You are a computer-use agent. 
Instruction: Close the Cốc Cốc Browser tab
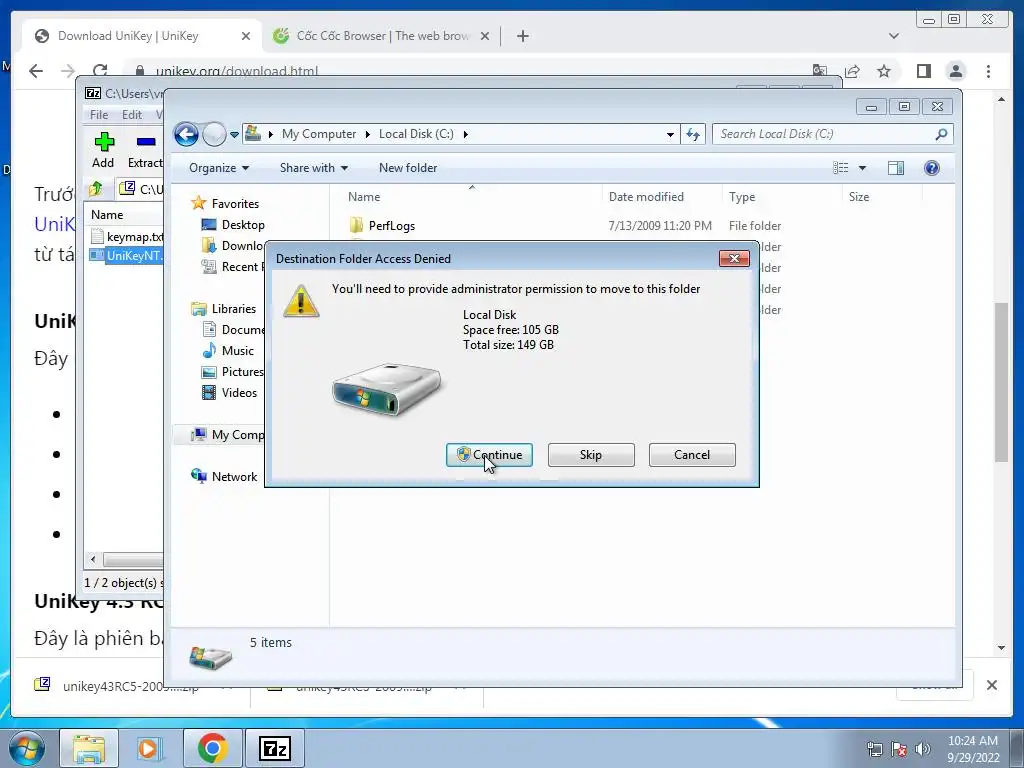pos(485,36)
